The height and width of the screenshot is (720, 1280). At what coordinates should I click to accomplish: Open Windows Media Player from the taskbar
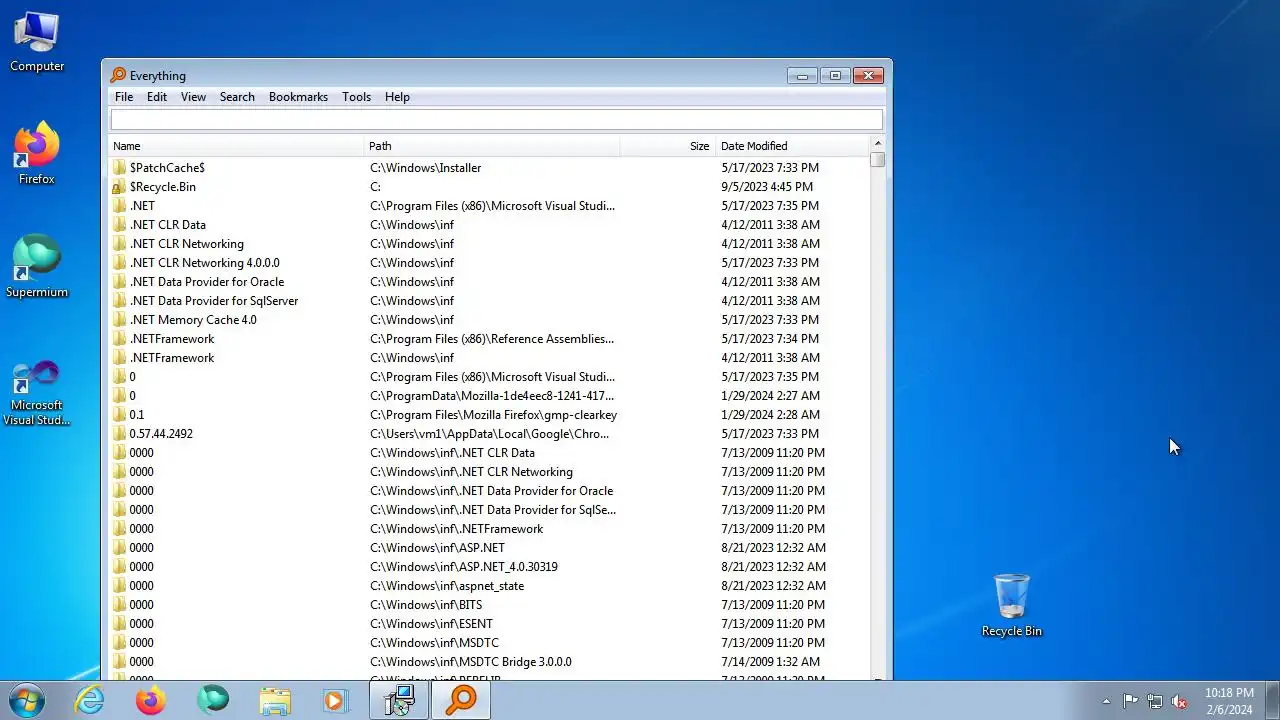[335, 700]
